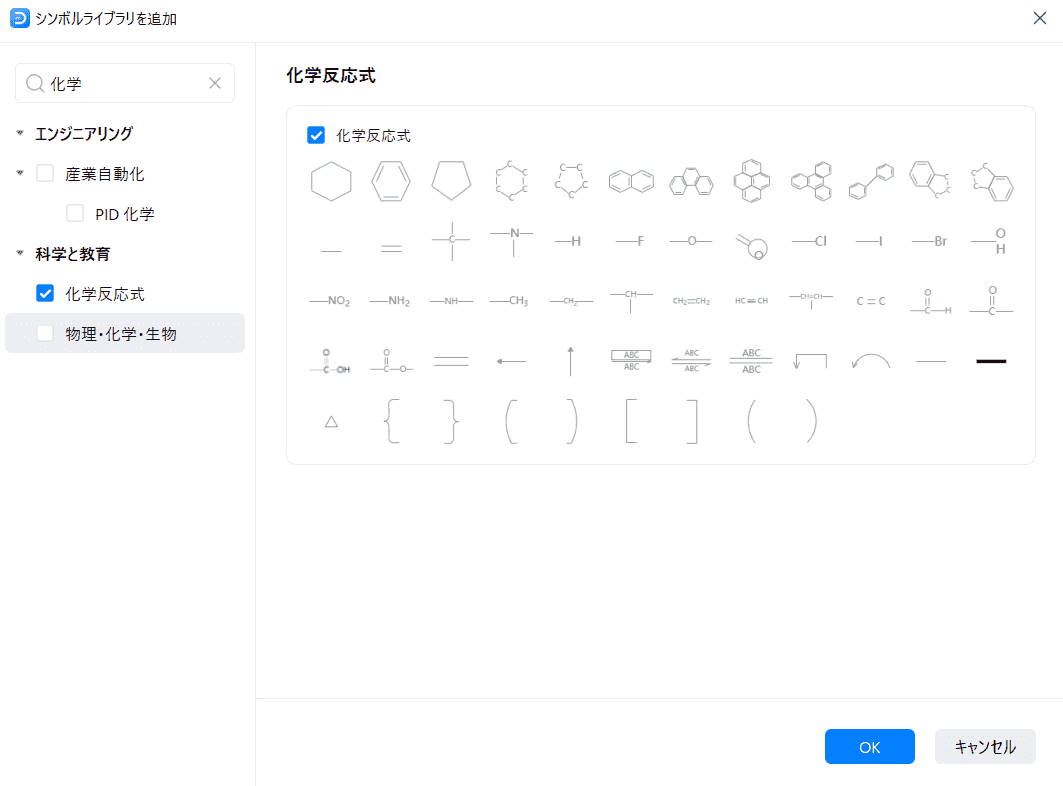
Task: Confirm with the OK button
Action: (869, 746)
